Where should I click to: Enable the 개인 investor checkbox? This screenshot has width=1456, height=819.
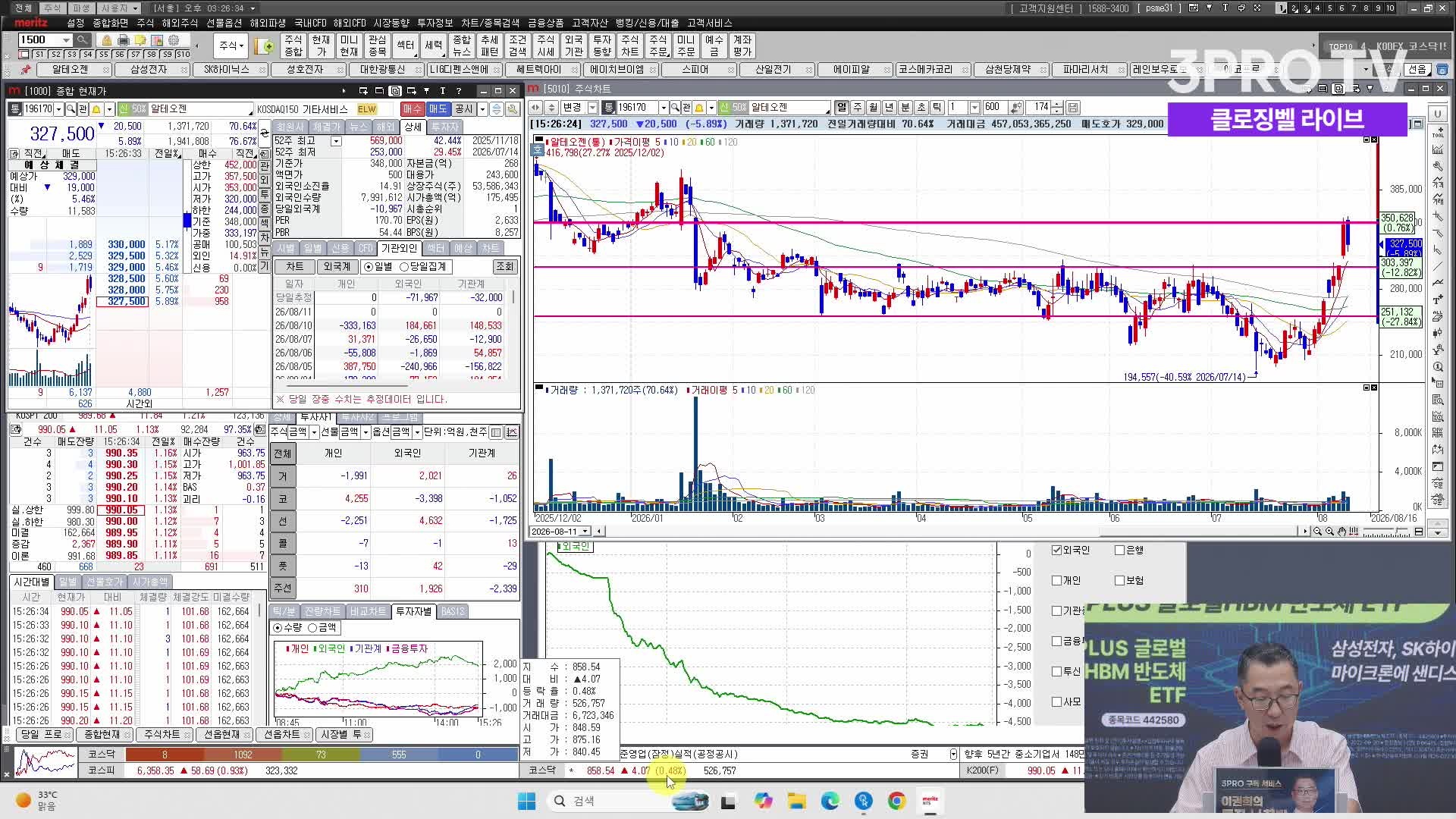(x=1056, y=580)
